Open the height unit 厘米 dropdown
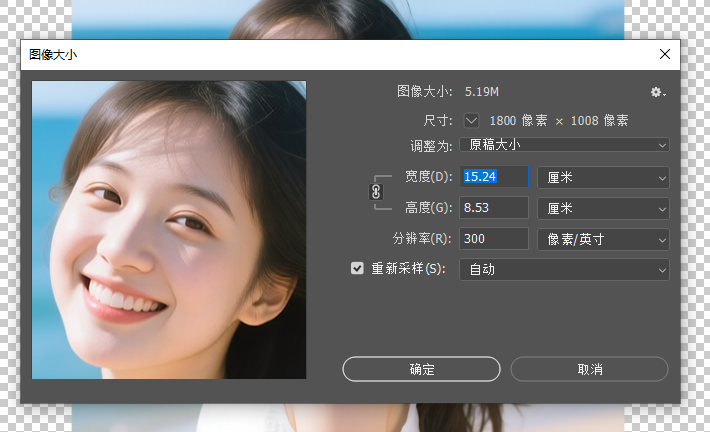Viewport: 710px width, 432px height. point(603,208)
